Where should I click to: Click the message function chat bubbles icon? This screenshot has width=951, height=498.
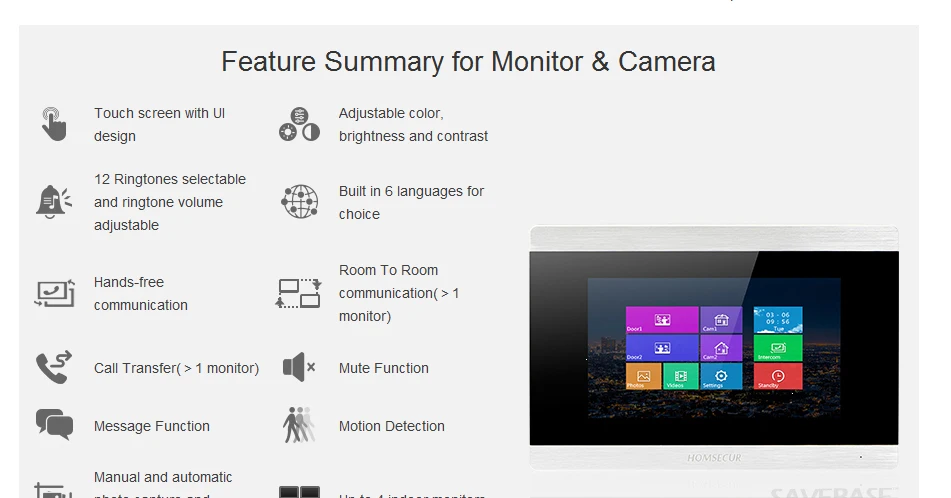54,424
